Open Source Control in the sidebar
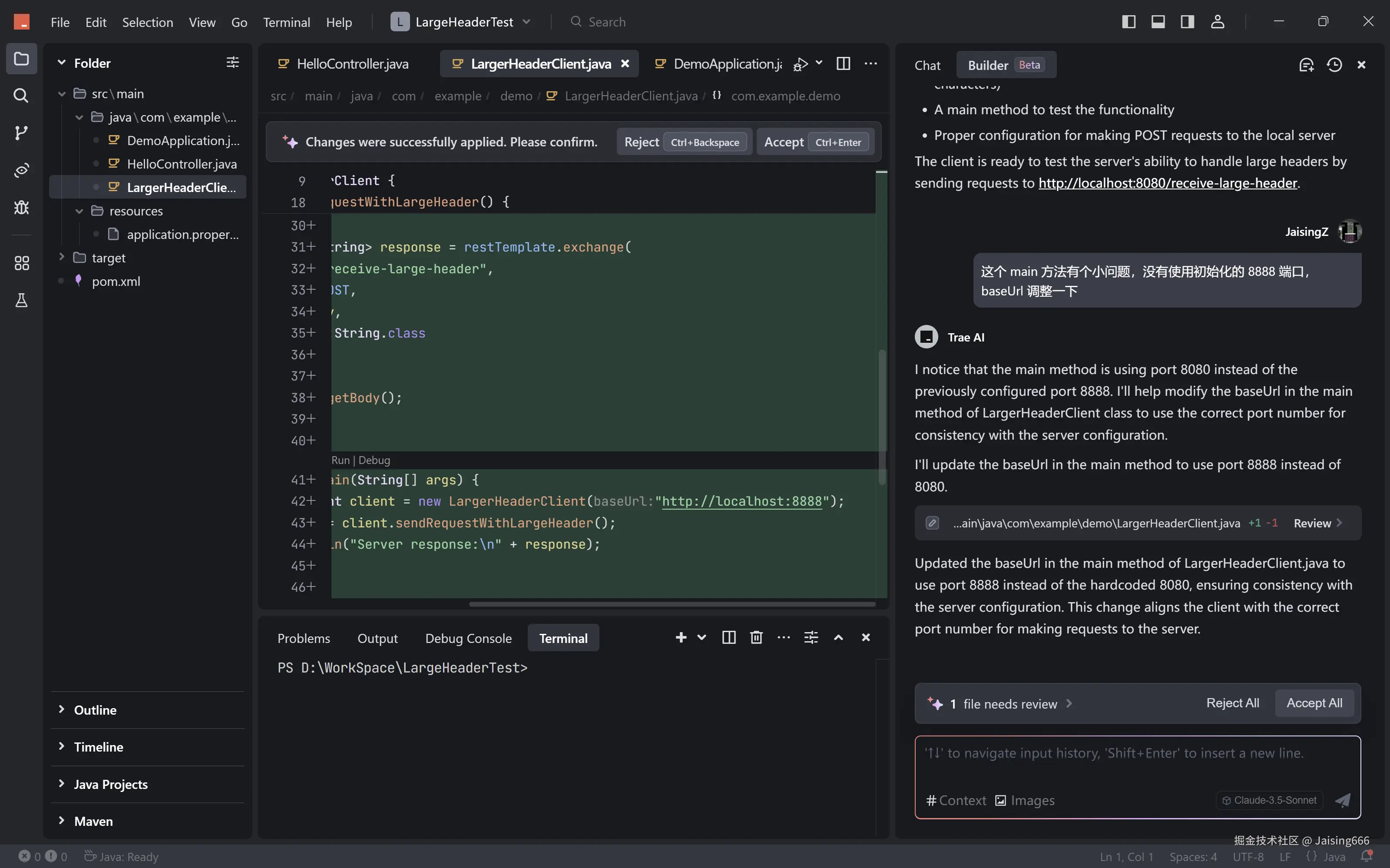The image size is (1390, 868). [21, 133]
